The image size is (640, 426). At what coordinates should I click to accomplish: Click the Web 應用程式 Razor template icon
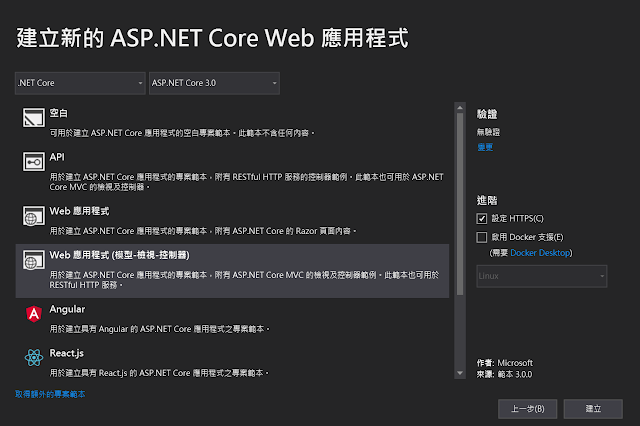pyautogui.click(x=33, y=215)
